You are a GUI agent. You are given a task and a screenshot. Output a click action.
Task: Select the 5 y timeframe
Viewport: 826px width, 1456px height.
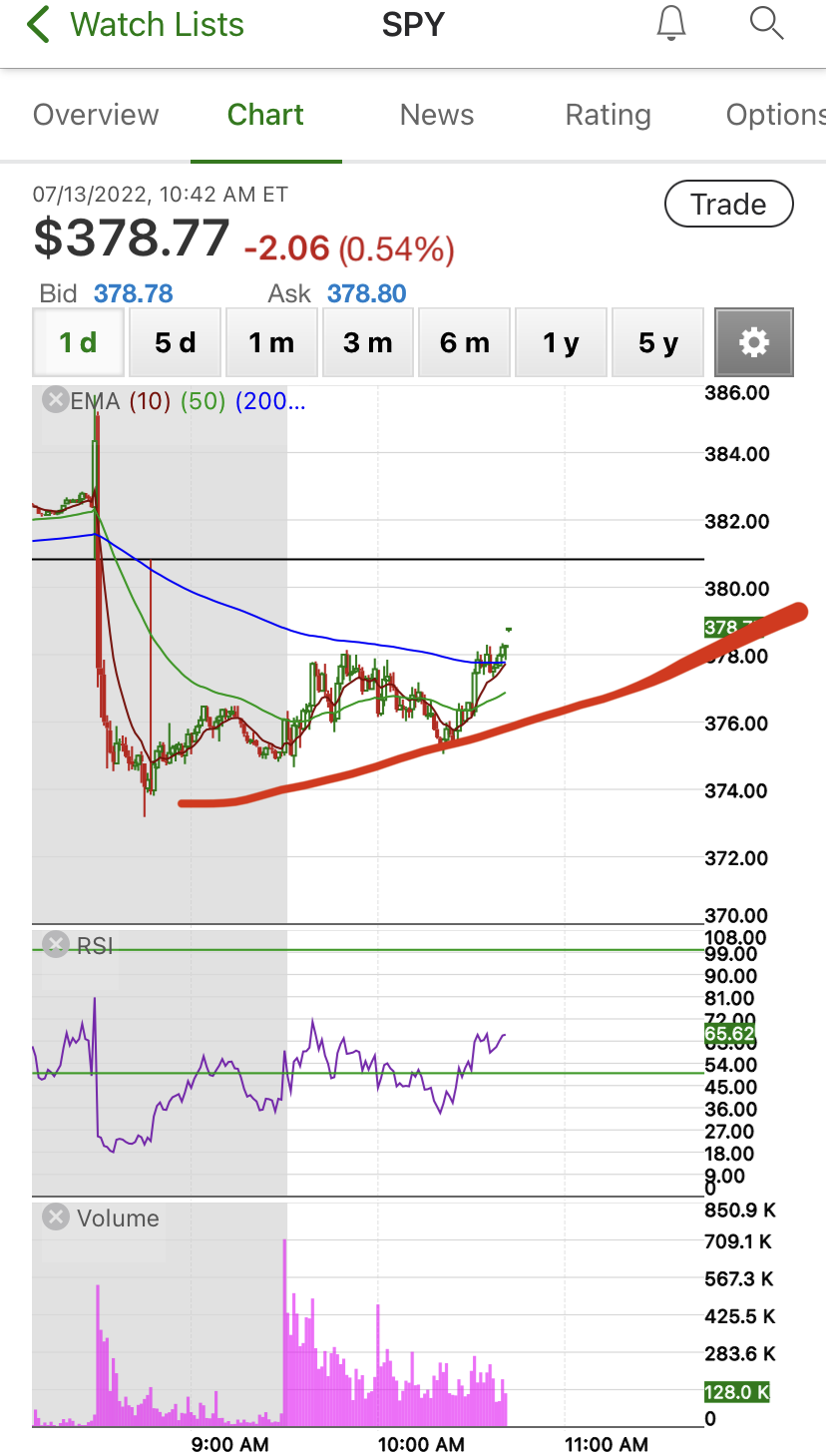coord(657,342)
